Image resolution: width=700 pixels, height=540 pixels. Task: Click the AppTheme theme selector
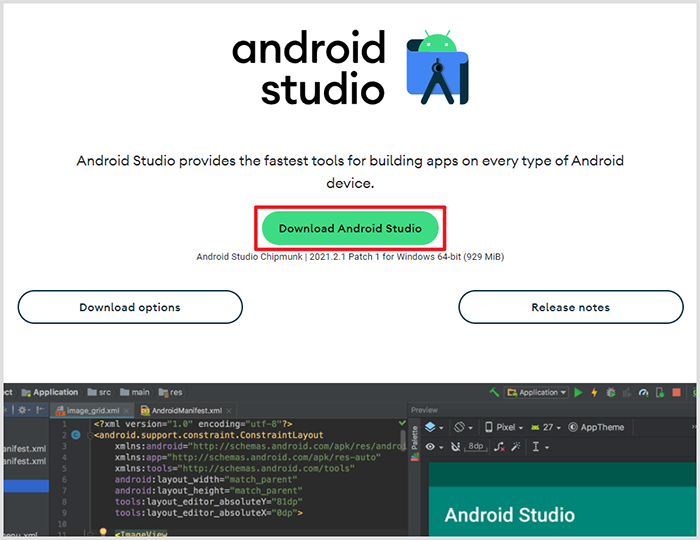[596, 427]
